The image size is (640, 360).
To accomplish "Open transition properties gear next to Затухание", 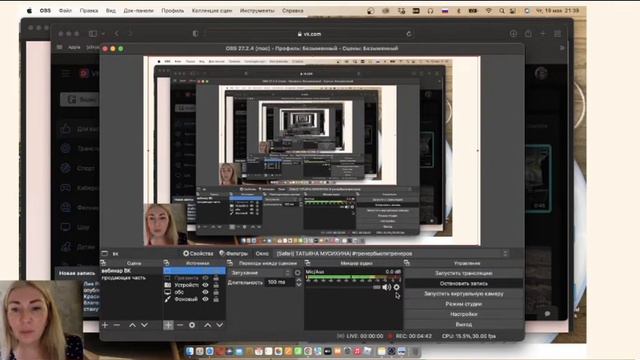I will point(297,273).
